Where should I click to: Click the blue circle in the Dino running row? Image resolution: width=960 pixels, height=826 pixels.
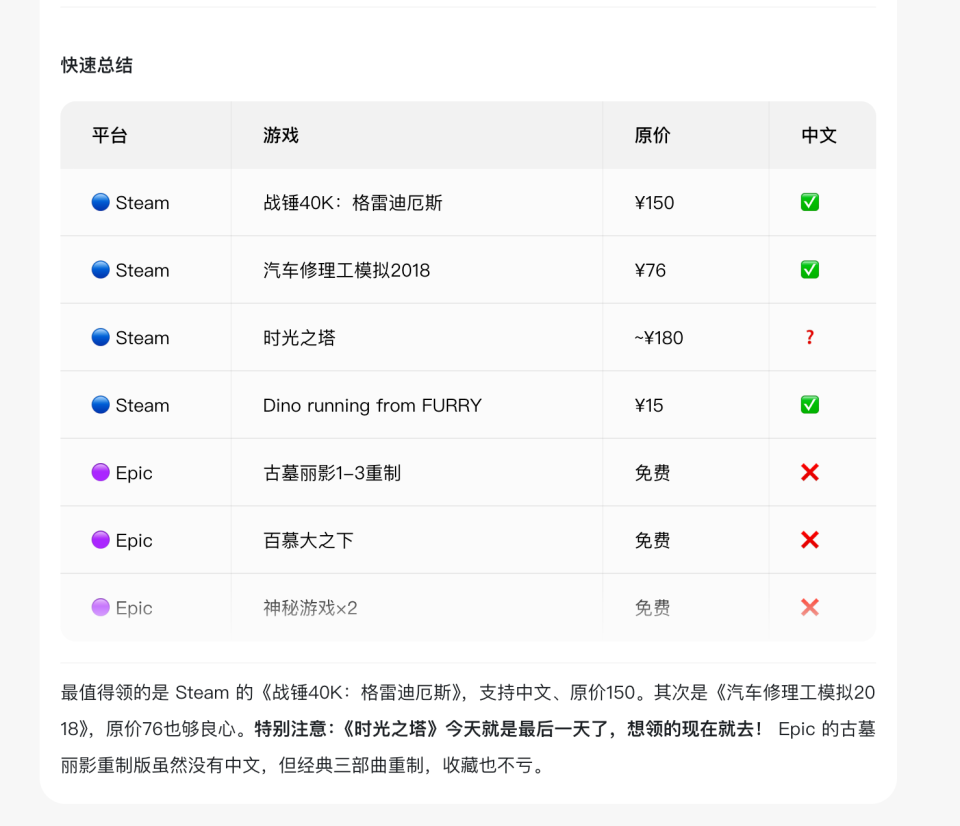(x=100, y=405)
